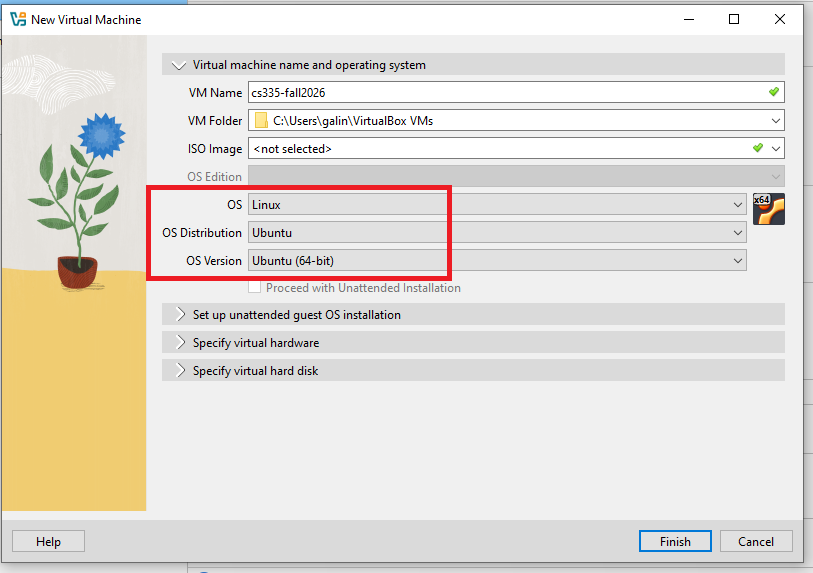The image size is (813, 573).
Task: Open the VM Folder path dropdown
Action: tap(776, 121)
